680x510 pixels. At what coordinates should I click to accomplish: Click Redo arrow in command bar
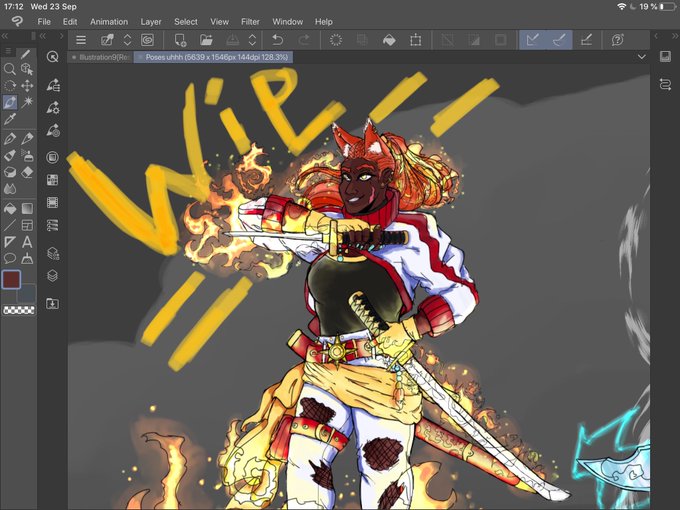click(304, 40)
